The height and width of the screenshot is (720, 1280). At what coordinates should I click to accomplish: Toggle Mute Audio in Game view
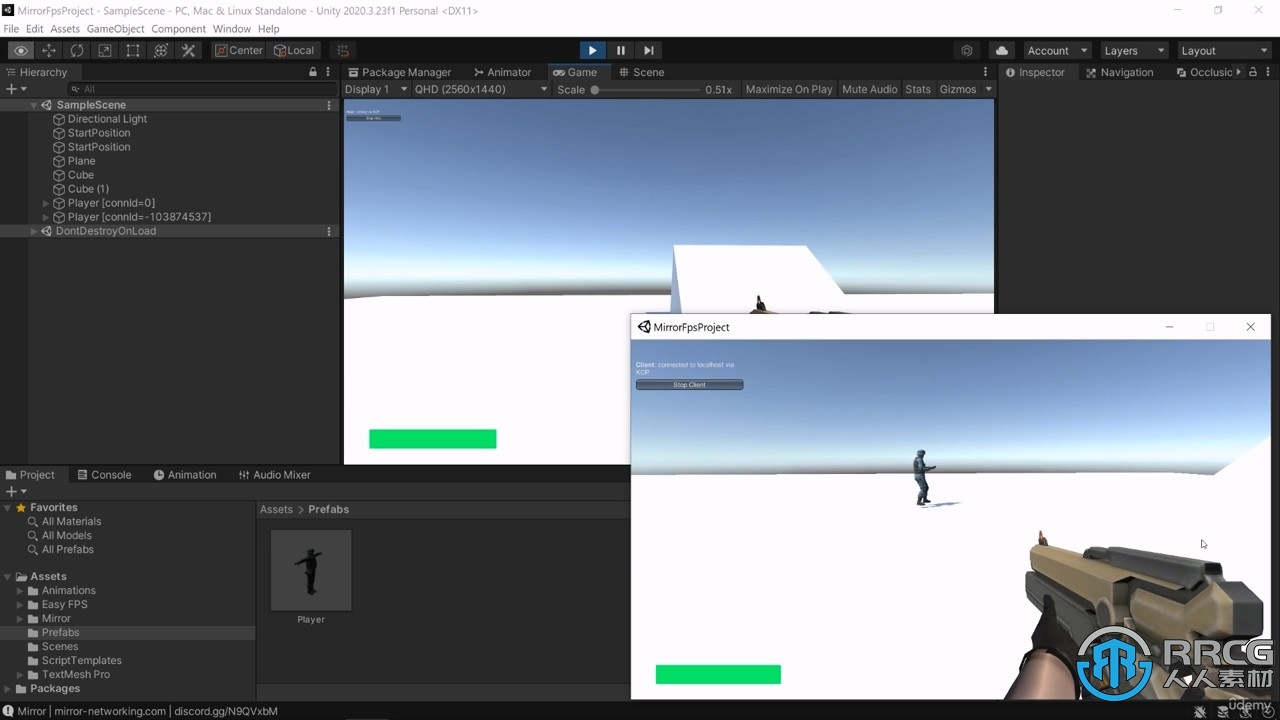[x=870, y=89]
